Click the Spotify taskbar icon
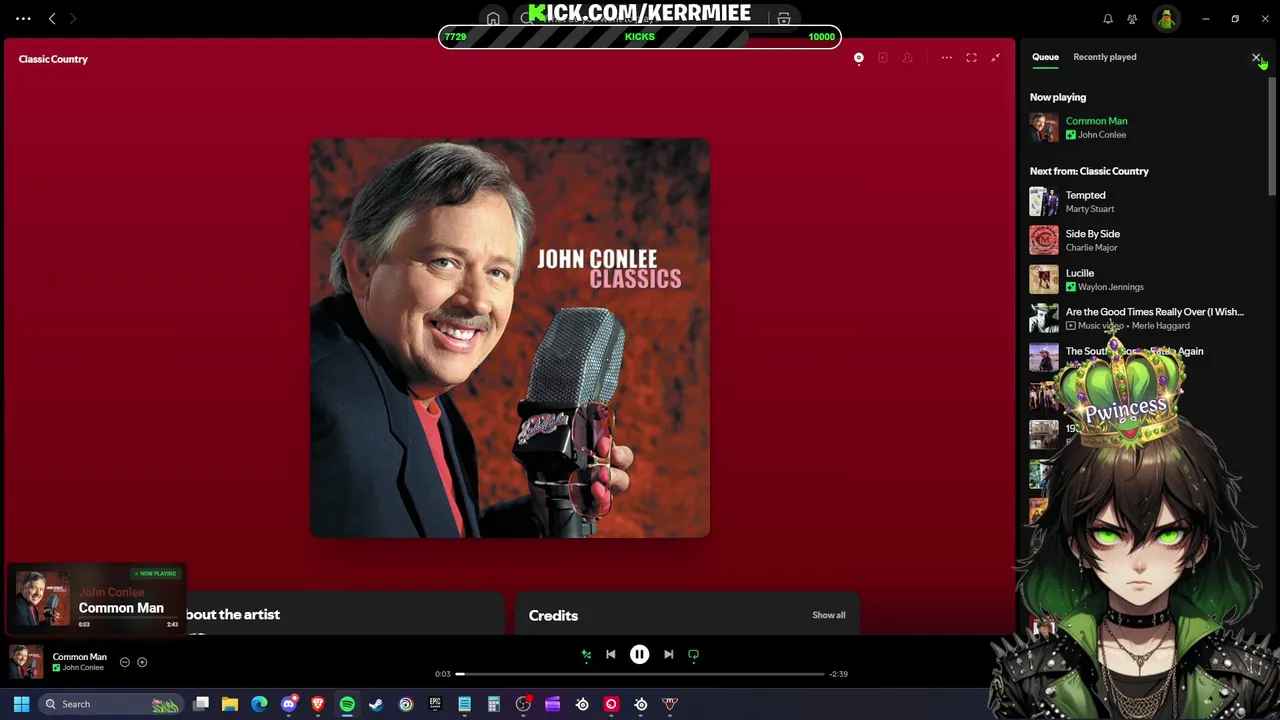 click(x=347, y=704)
